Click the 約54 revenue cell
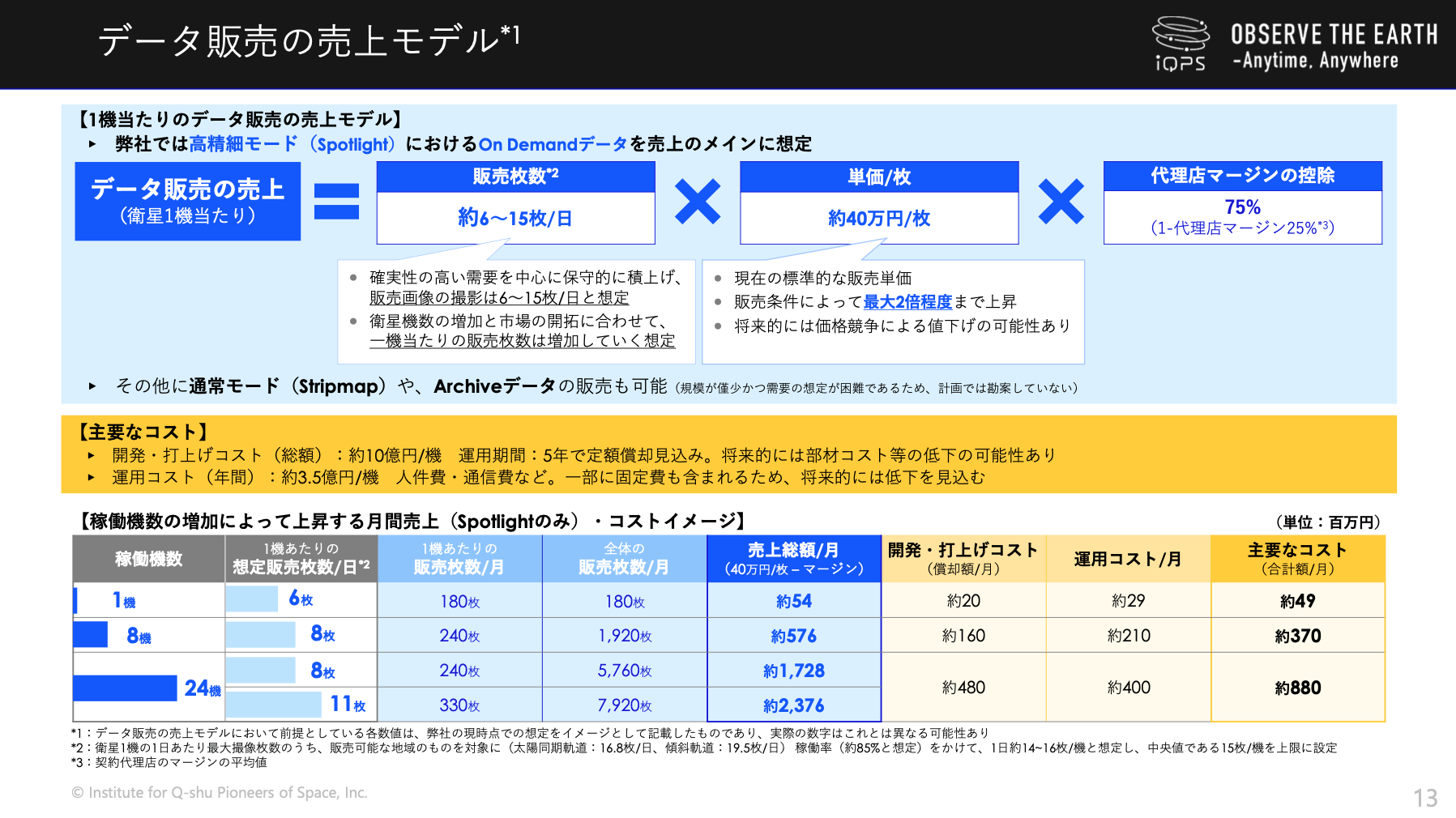The width and height of the screenshot is (1456, 818). (x=794, y=601)
